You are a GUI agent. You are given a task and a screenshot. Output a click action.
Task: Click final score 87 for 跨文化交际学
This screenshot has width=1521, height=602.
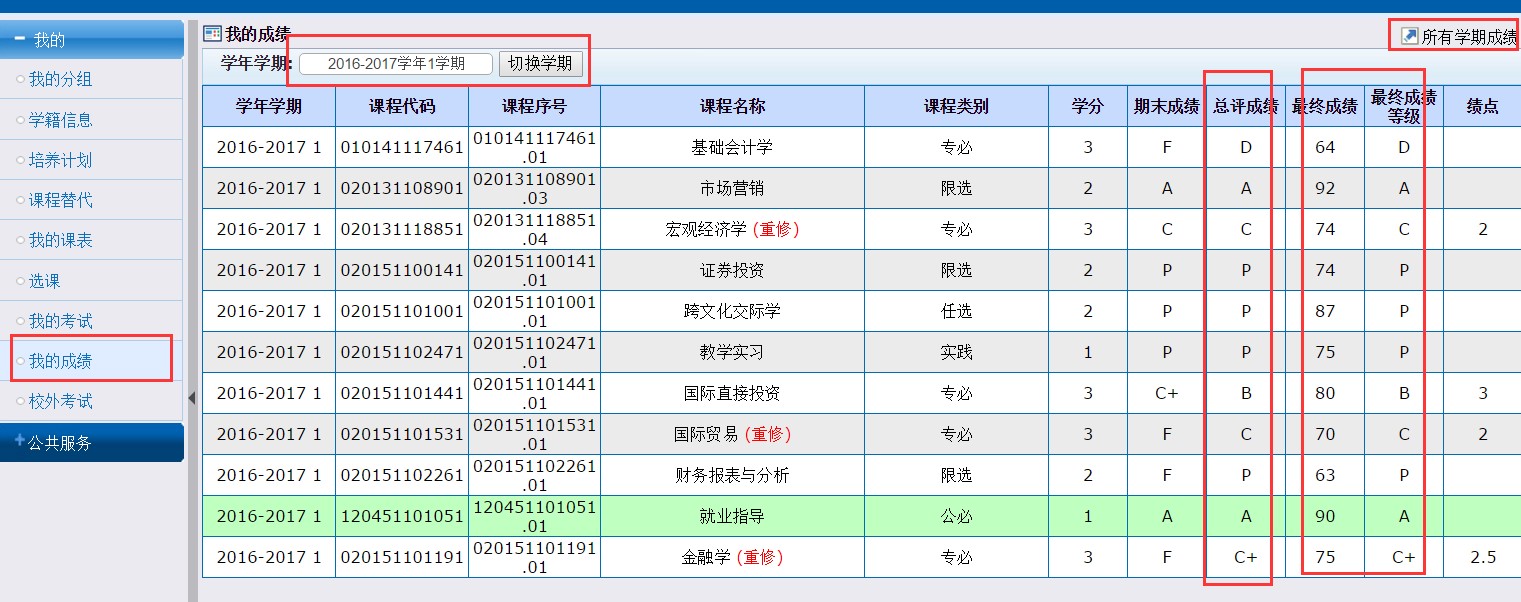point(1325,312)
